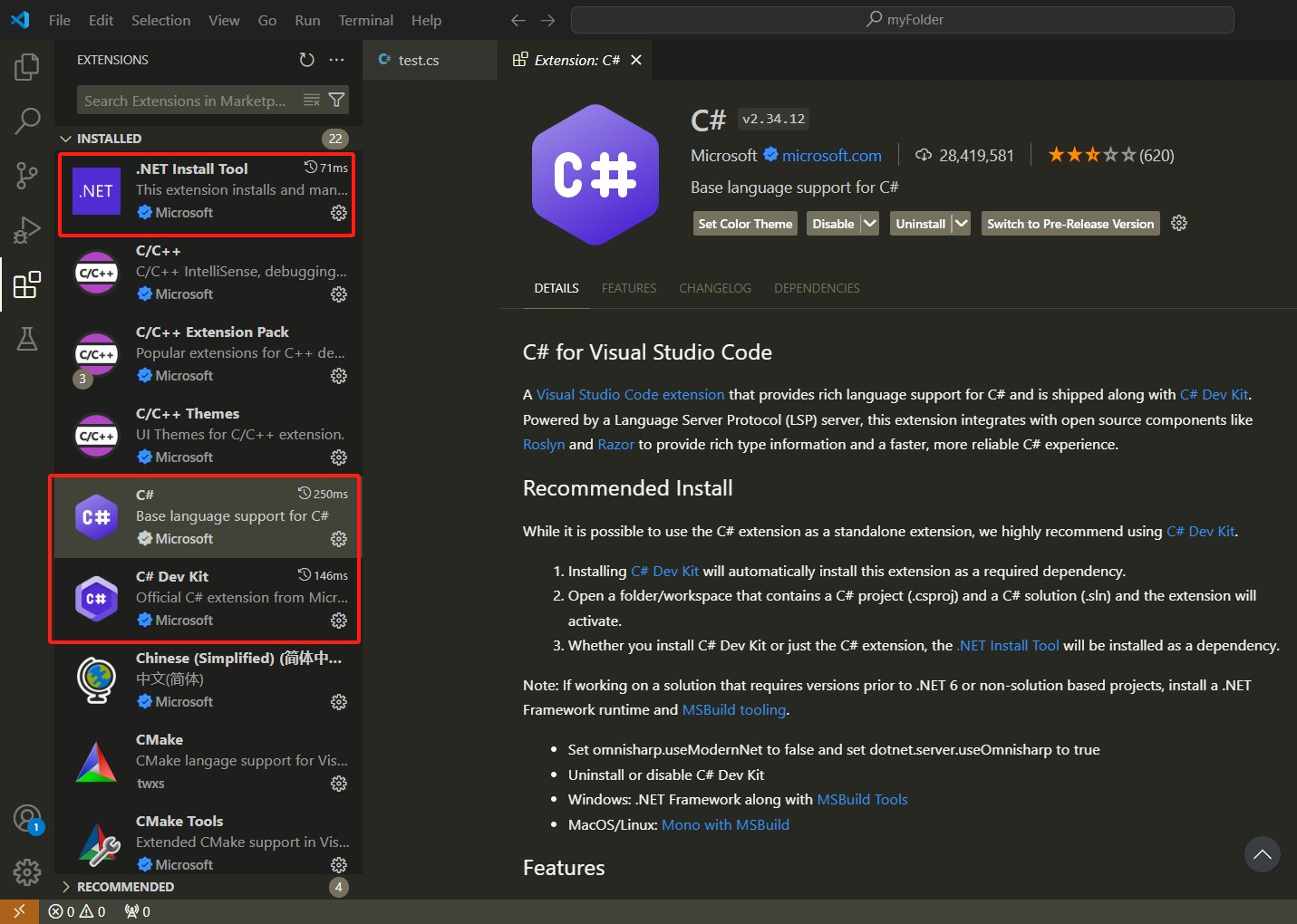
Task: Open manage gear for CMake extension
Action: 339,784
